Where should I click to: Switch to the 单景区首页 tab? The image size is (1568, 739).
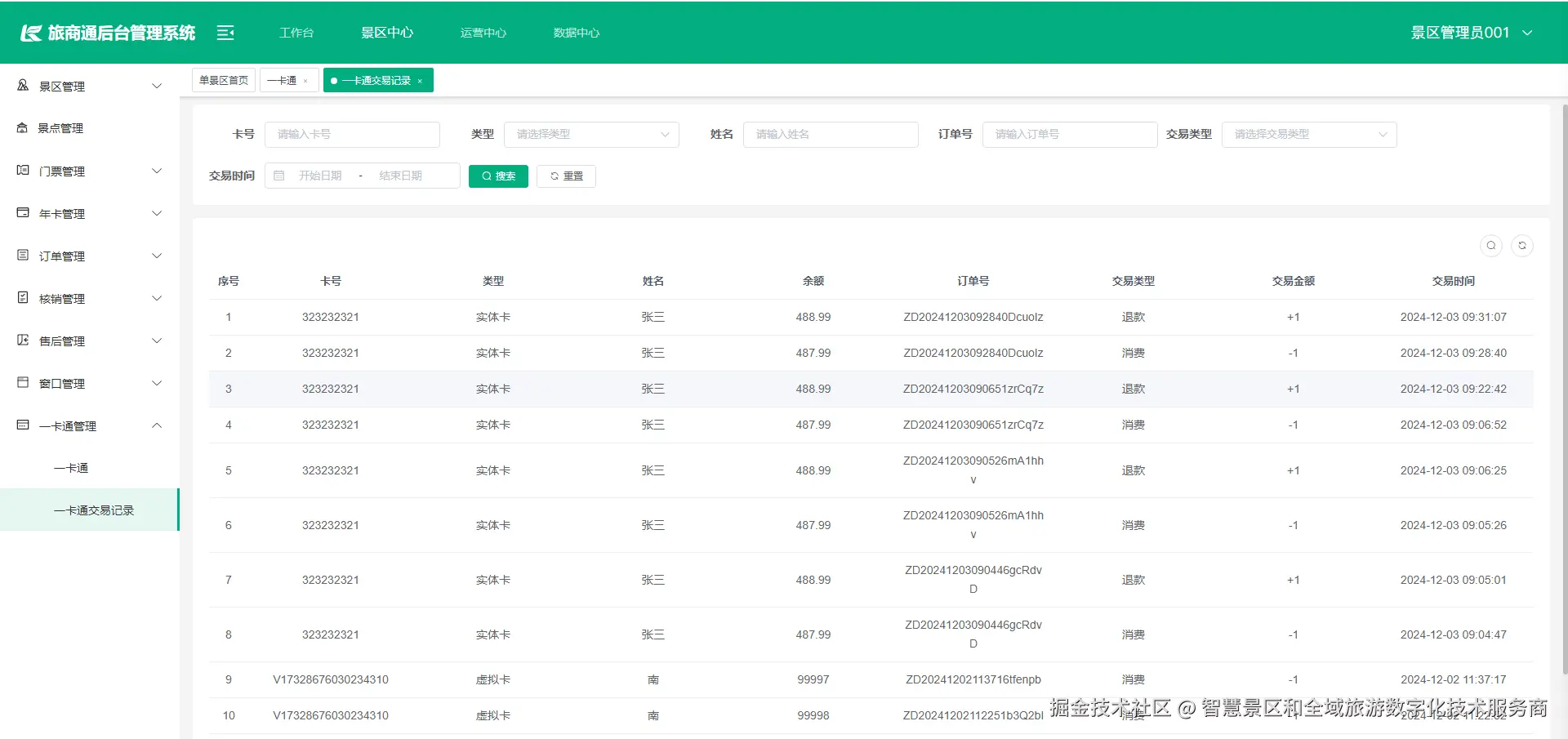pyautogui.click(x=224, y=80)
